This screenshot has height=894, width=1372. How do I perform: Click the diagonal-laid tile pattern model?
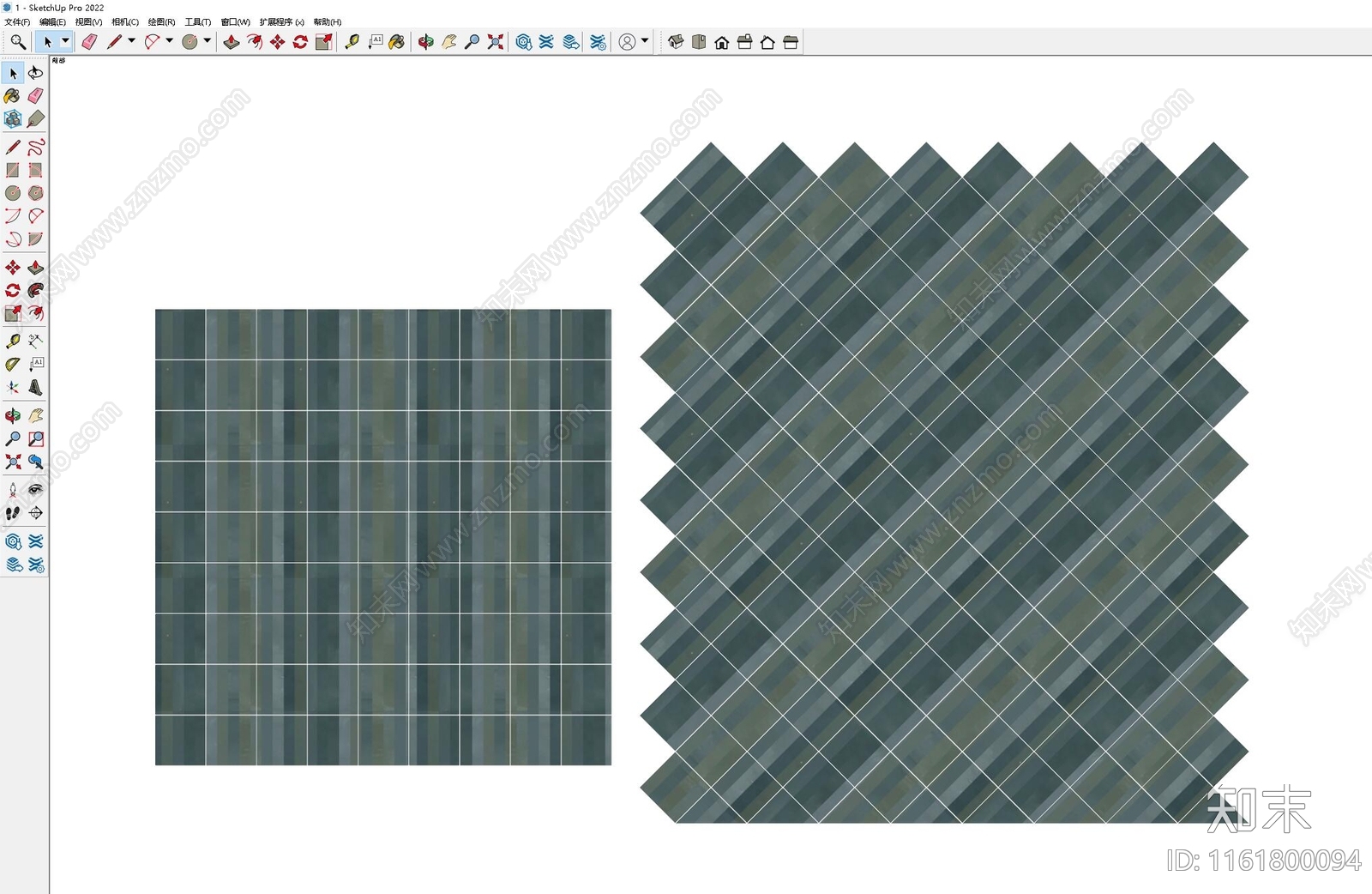tap(944, 483)
